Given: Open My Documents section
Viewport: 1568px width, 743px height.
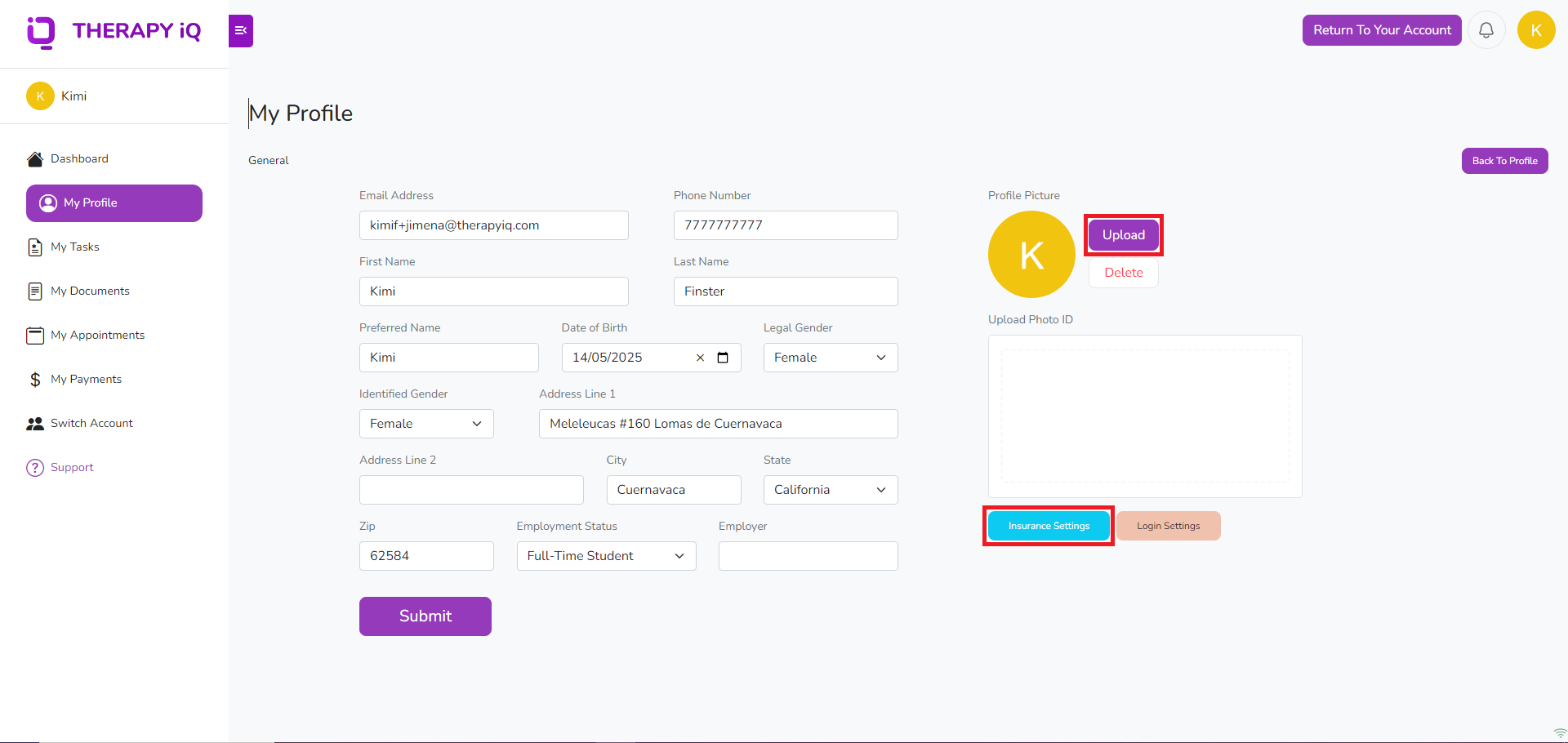Looking at the screenshot, I should pyautogui.click(x=90, y=291).
